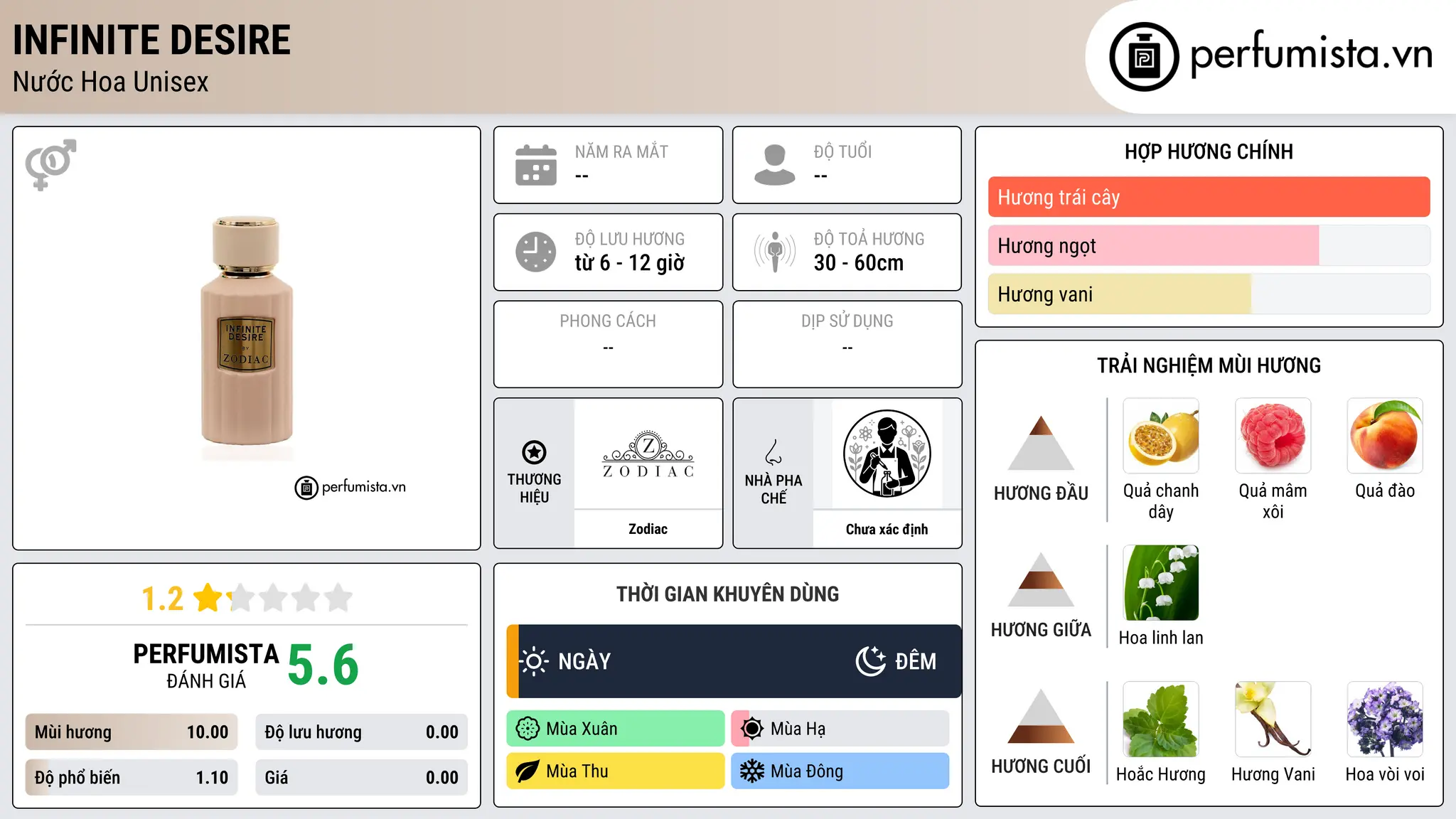Click the Độ lưu hương score bar
Screen dimensions: 1456x819
tap(361, 732)
